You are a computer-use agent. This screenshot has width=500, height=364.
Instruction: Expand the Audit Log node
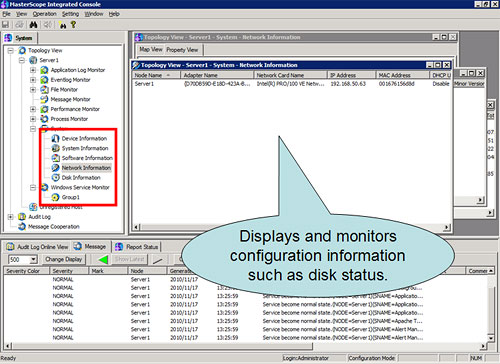pos(11,217)
